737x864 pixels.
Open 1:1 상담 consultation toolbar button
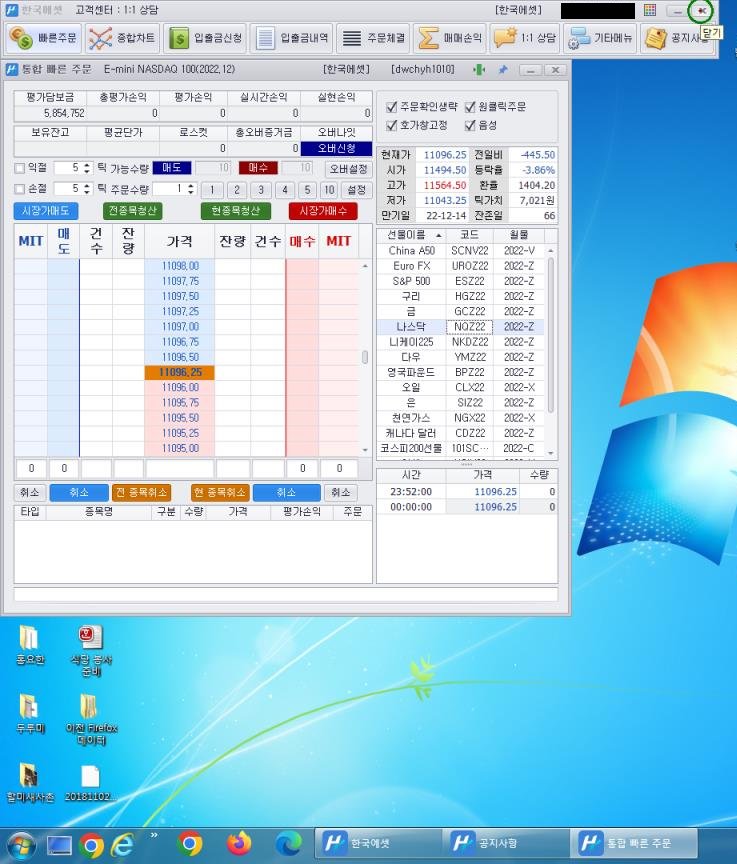coord(524,38)
